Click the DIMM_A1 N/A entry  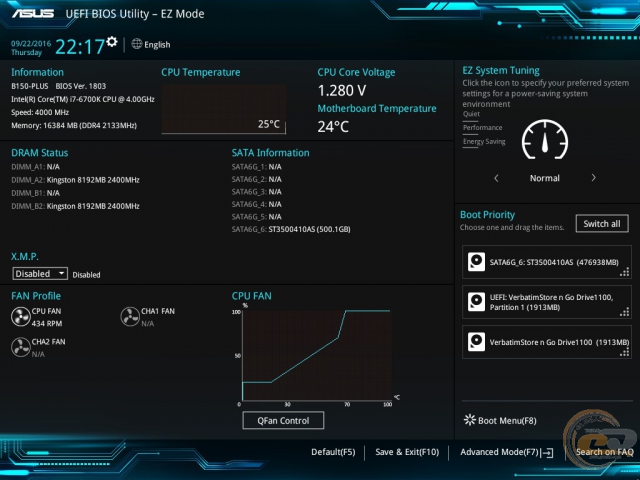[36, 167]
